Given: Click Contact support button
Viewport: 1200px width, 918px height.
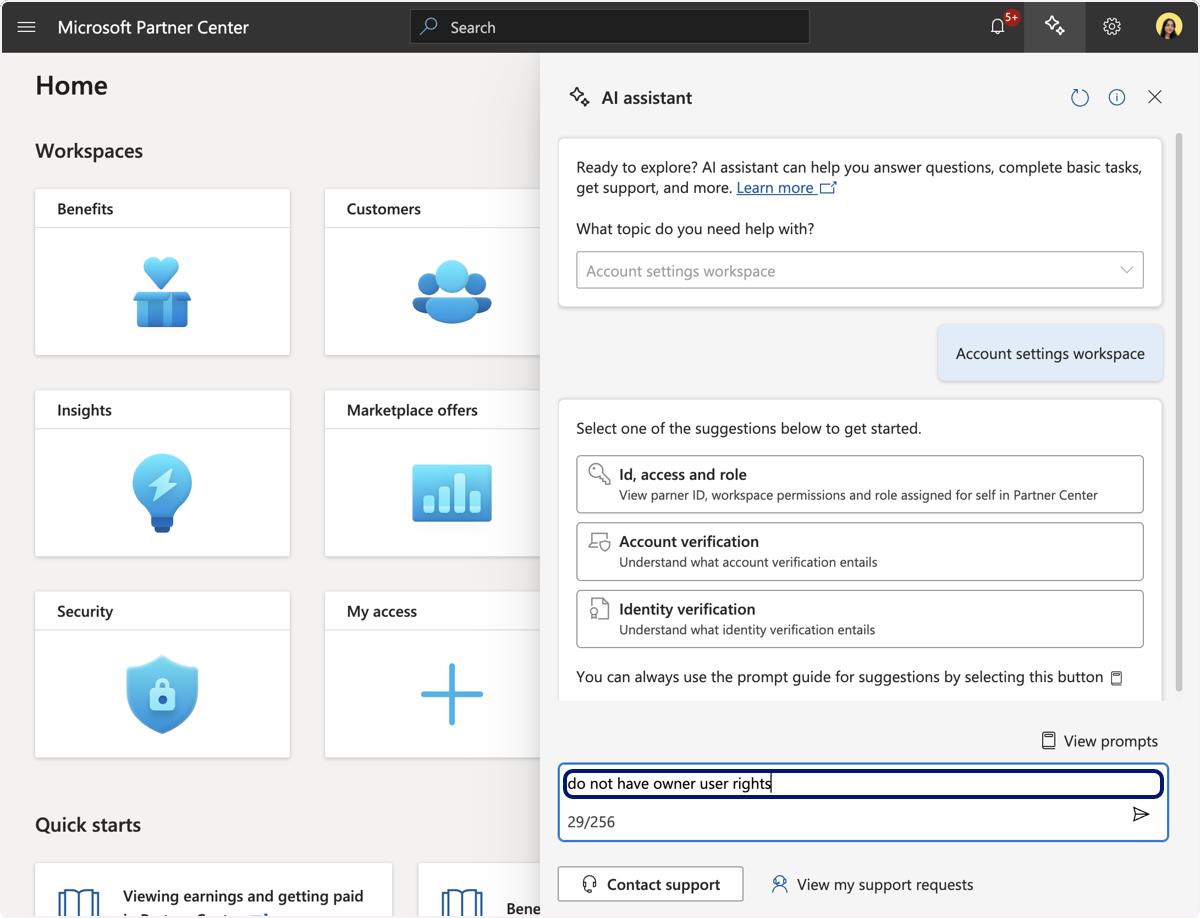Looking at the screenshot, I should (x=651, y=884).
